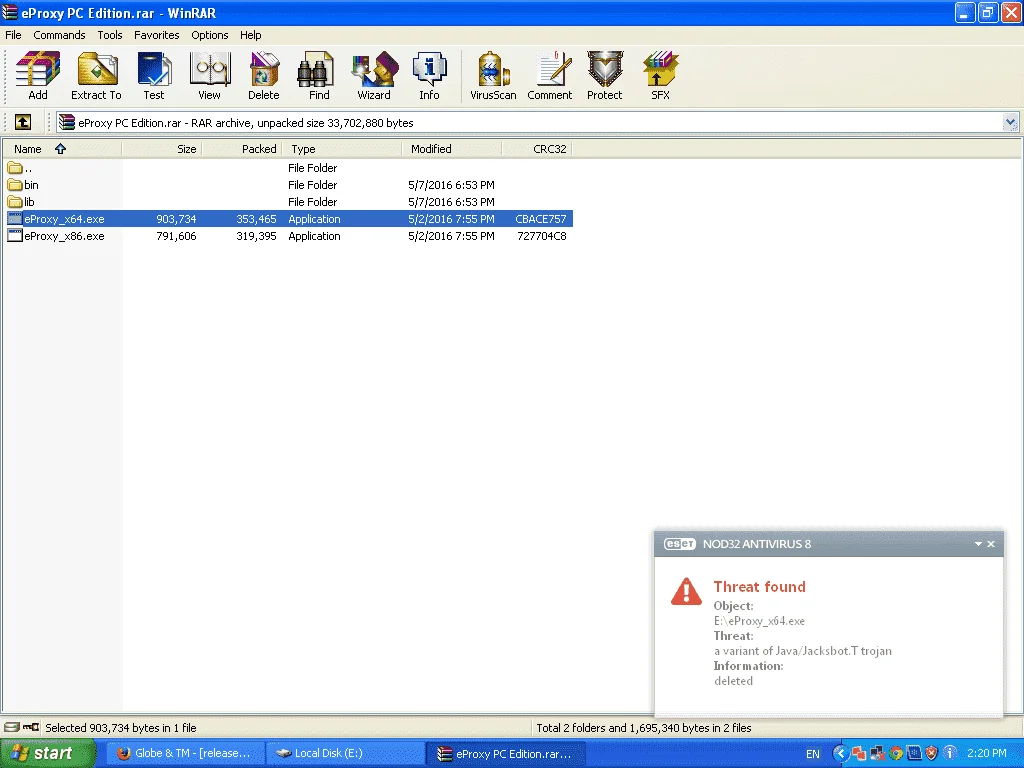
Task: Click the Windows start button
Action: pyautogui.click(x=48, y=754)
